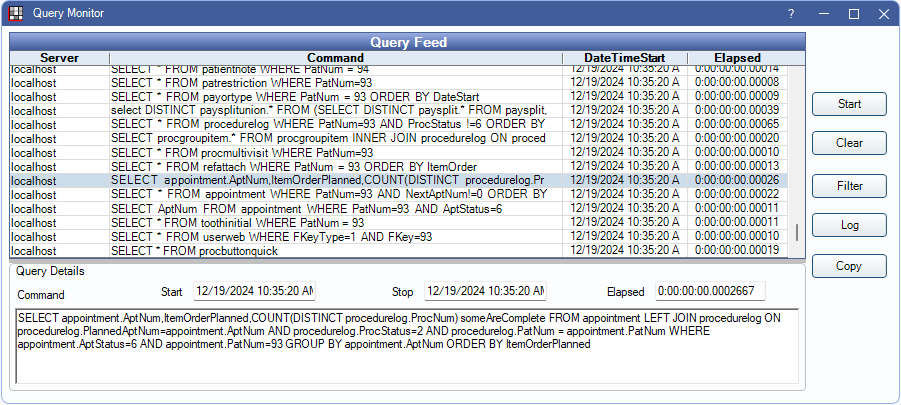Click the Log button
This screenshot has width=901, height=405.
tap(849, 225)
